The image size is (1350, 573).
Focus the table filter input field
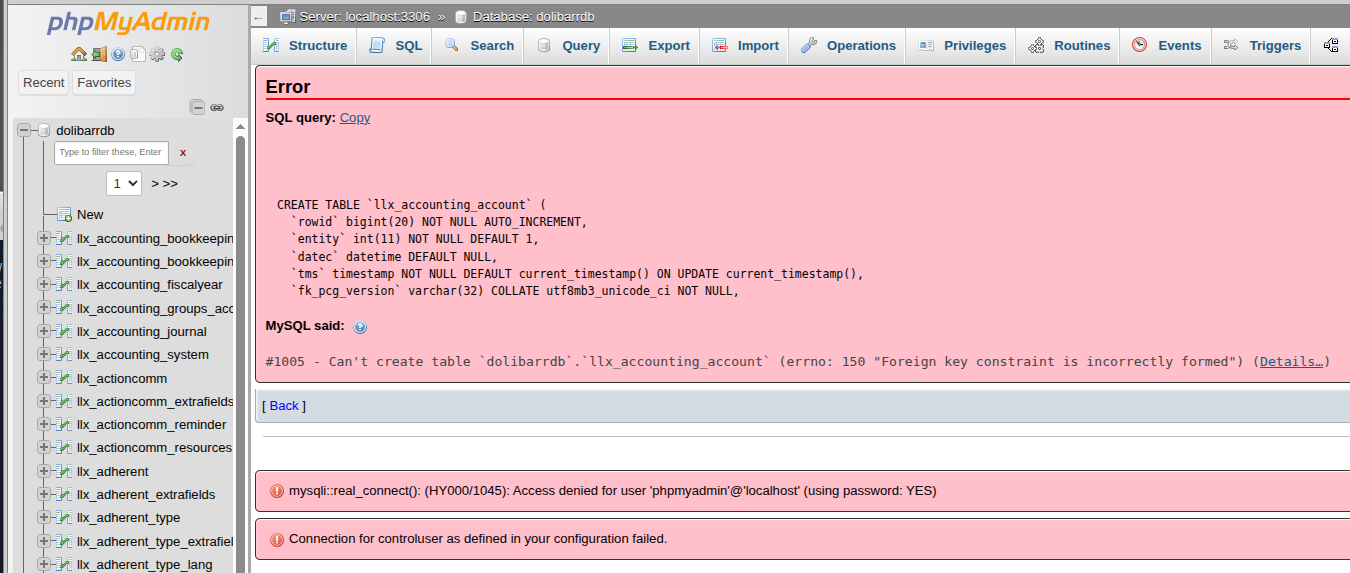click(111, 152)
